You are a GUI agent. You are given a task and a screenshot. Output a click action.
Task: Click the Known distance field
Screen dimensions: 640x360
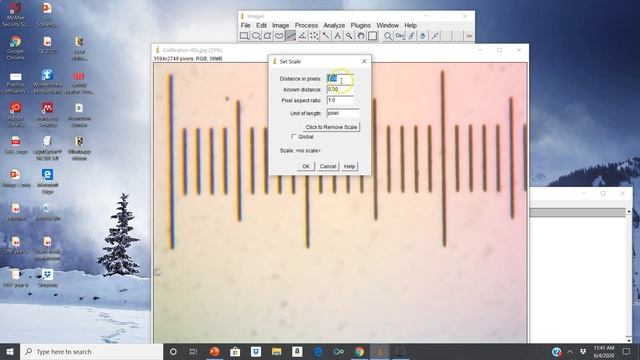(340, 89)
